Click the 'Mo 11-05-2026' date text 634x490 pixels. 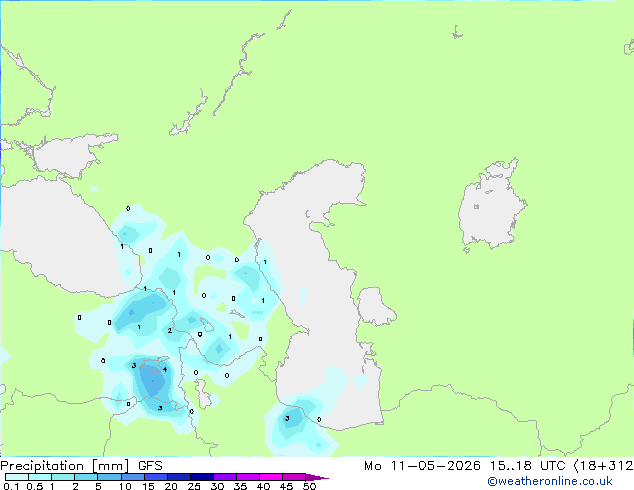(422, 466)
